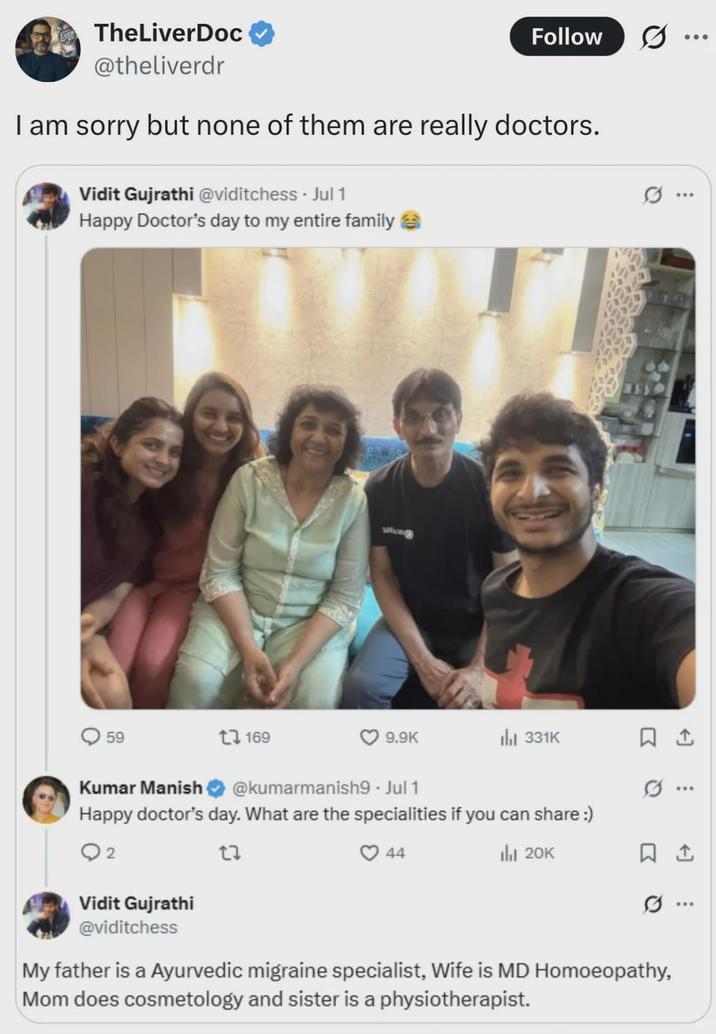Follow TheLiverDoc
This screenshot has height=1034, width=716.
coord(566,36)
